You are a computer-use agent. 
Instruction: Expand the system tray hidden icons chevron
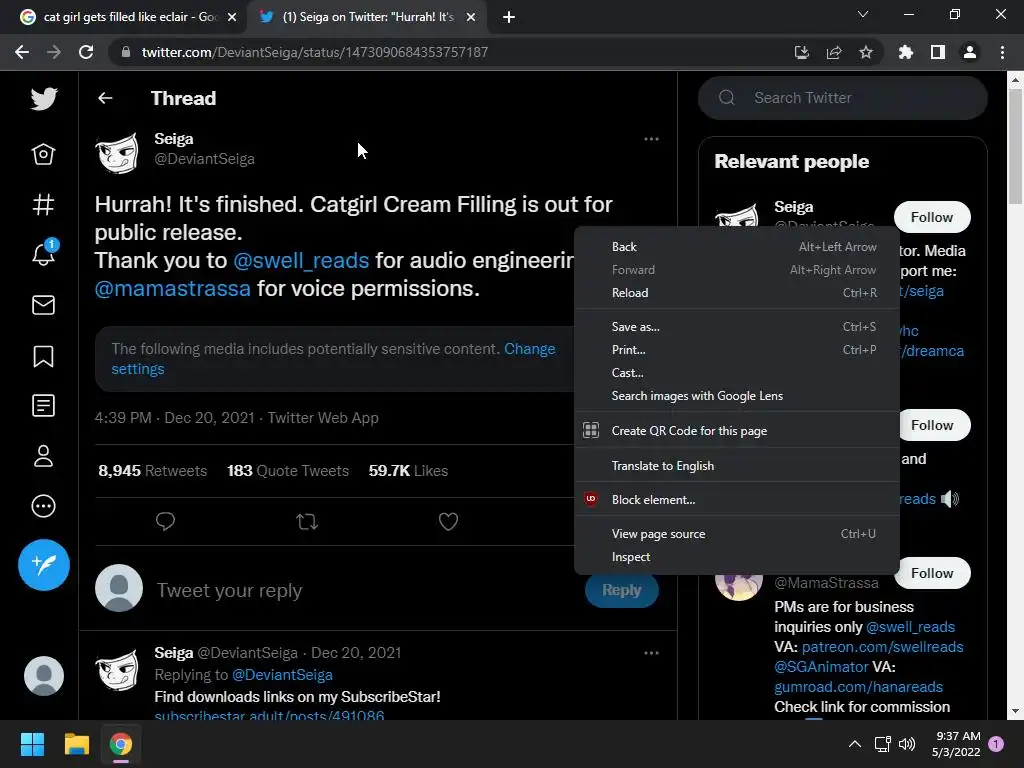(854, 744)
